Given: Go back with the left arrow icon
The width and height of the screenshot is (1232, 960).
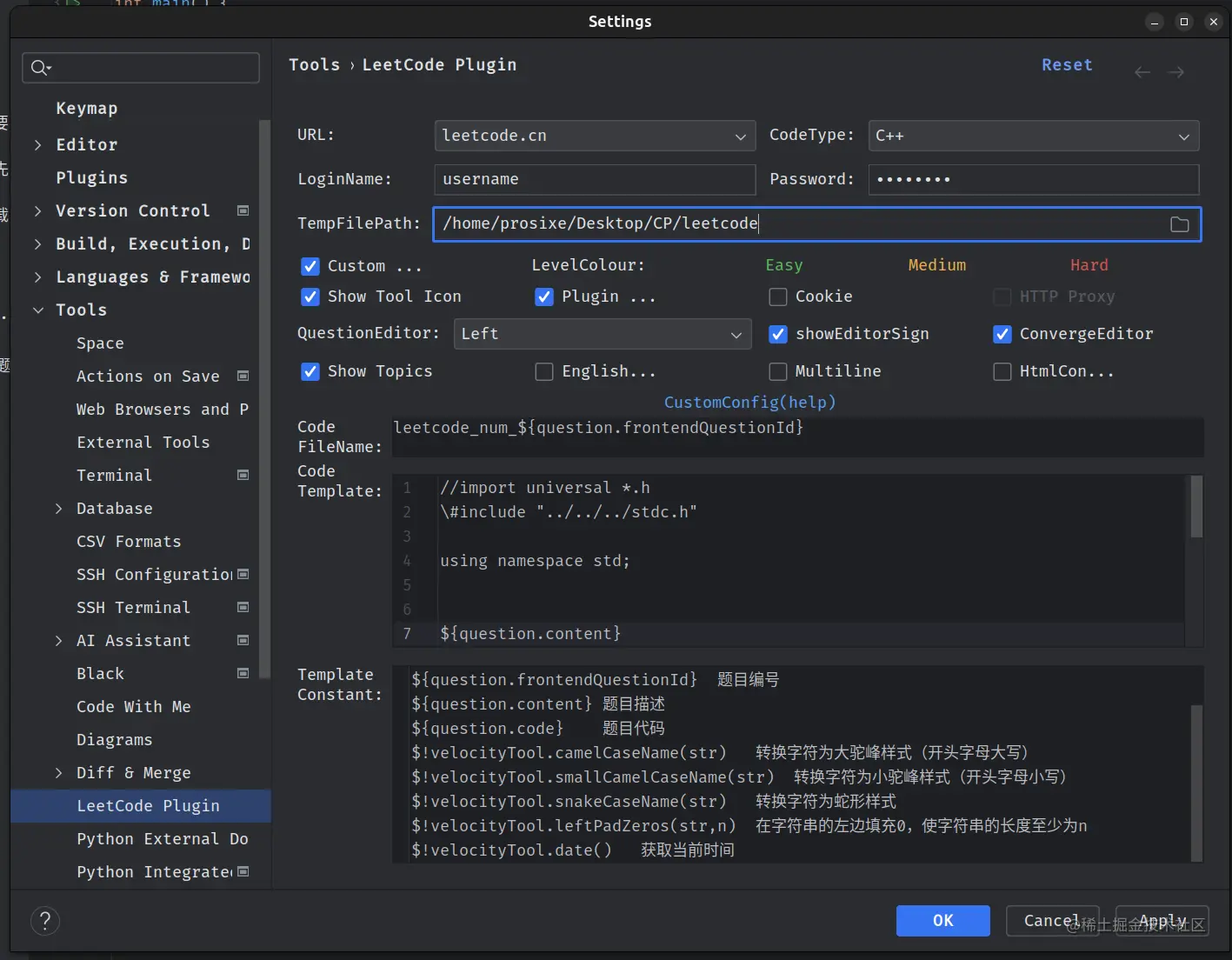Looking at the screenshot, I should click(x=1142, y=72).
